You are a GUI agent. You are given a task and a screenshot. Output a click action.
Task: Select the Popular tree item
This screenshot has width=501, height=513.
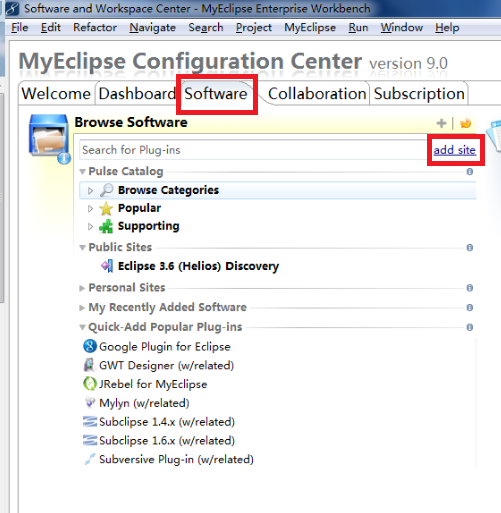coord(139,208)
